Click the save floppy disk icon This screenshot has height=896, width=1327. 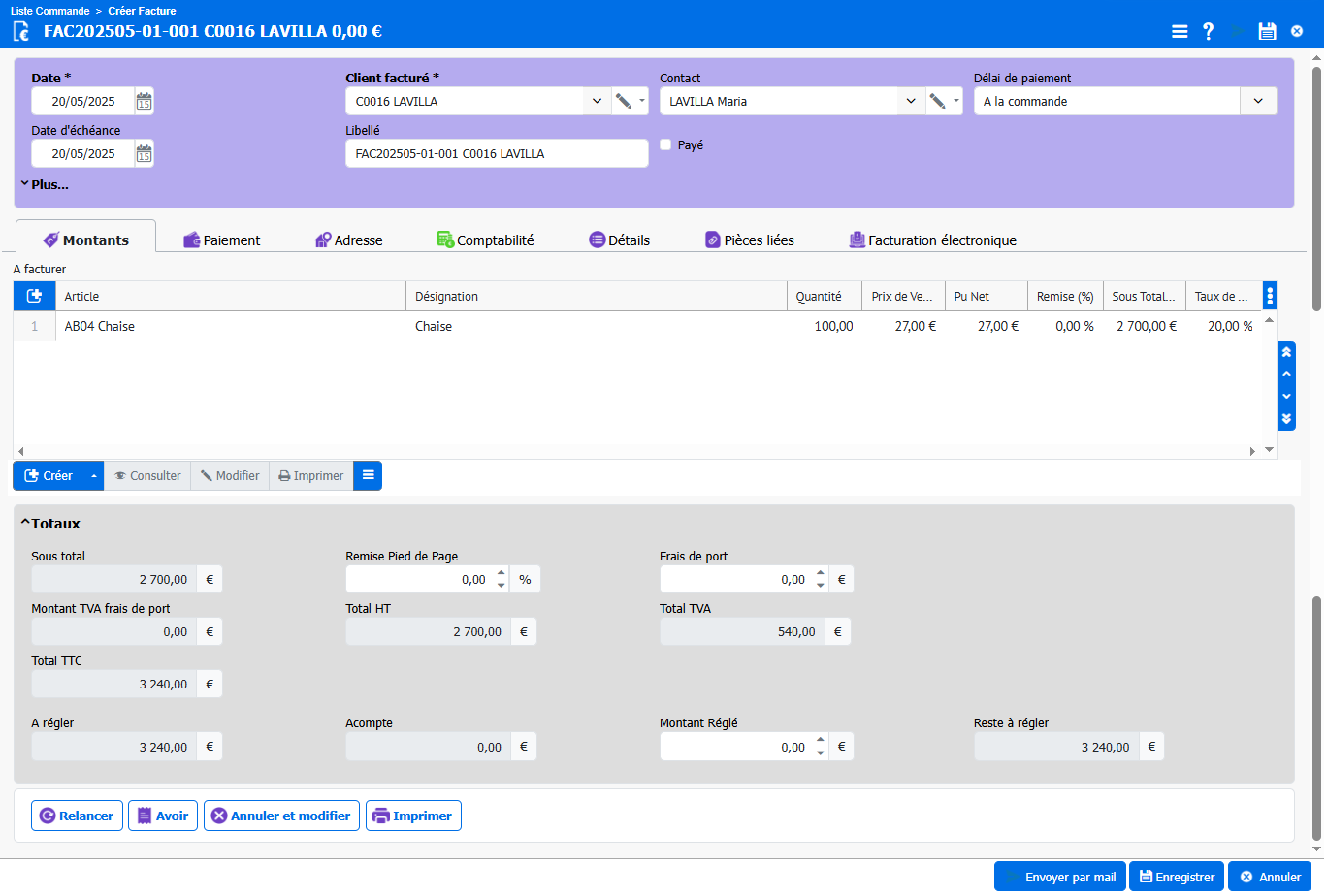tap(1267, 31)
